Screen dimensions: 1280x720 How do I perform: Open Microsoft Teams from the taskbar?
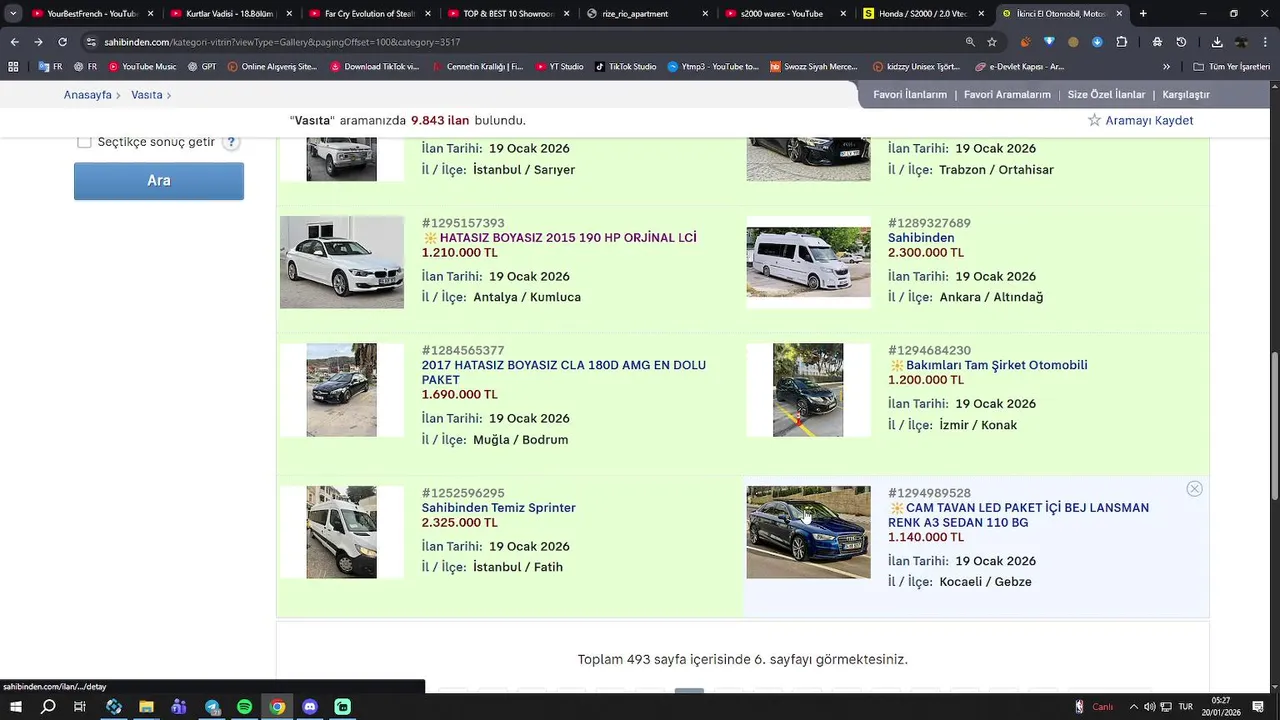click(179, 707)
